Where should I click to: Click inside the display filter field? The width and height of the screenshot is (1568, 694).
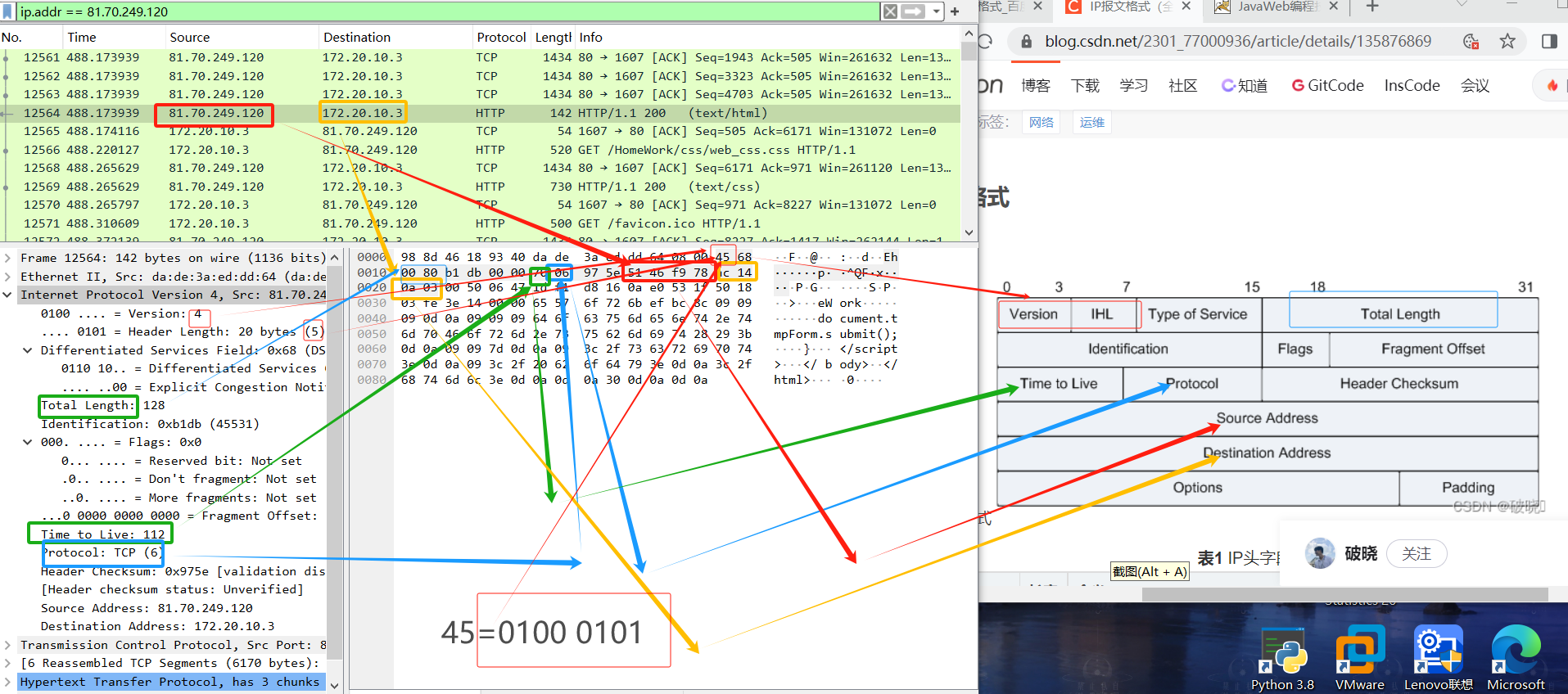tap(448, 11)
